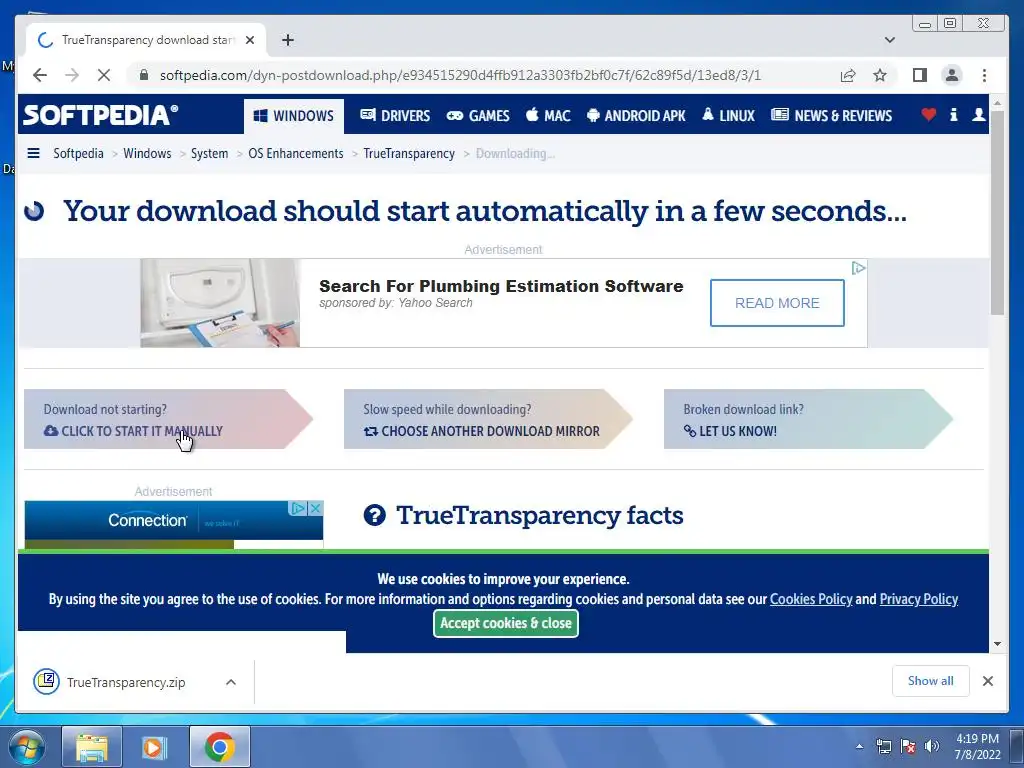Expand TrueTransparency.zip download options chevron
1024x768 pixels.
tap(231, 682)
